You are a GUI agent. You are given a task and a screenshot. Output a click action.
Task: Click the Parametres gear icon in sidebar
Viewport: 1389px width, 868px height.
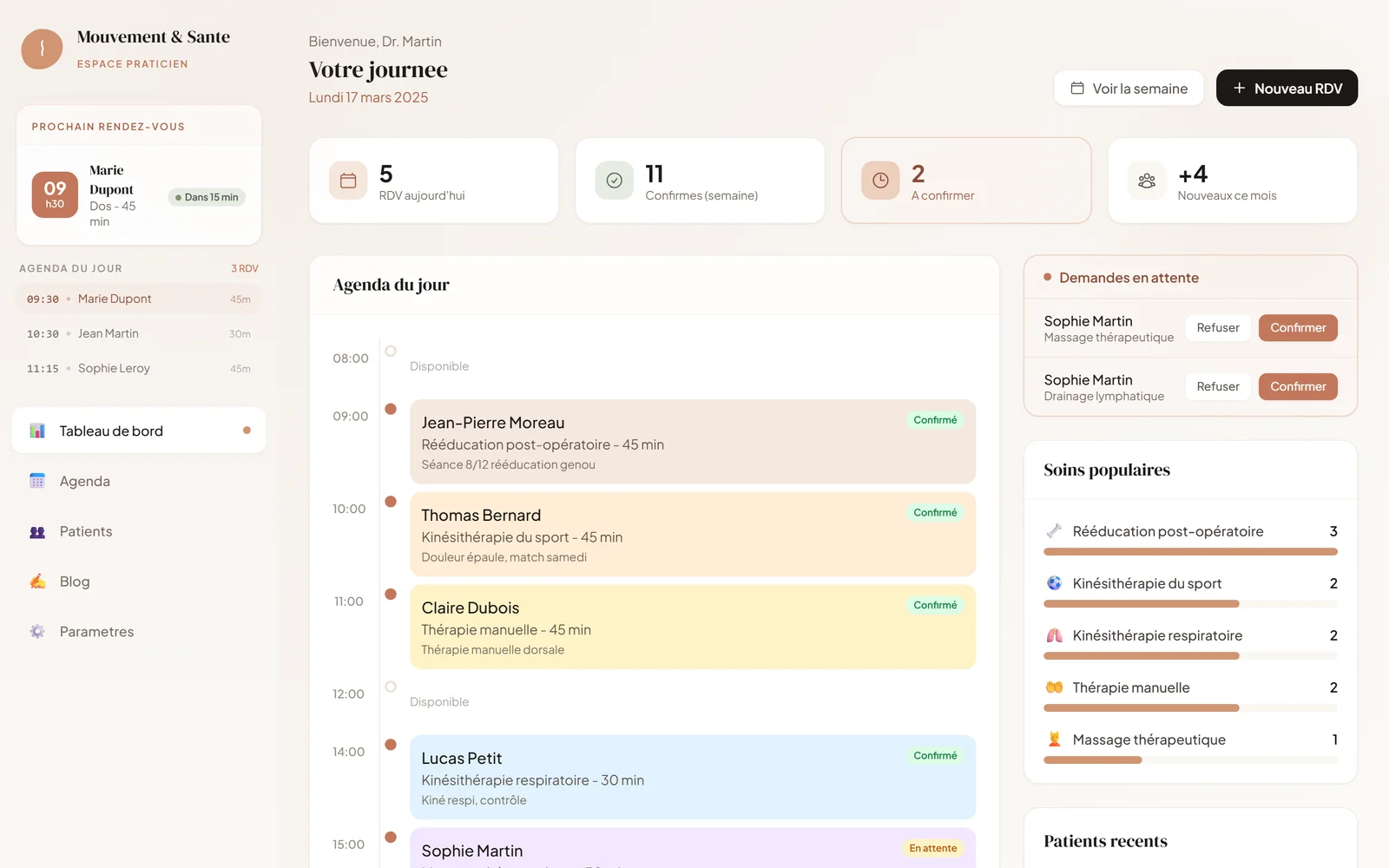[37, 632]
